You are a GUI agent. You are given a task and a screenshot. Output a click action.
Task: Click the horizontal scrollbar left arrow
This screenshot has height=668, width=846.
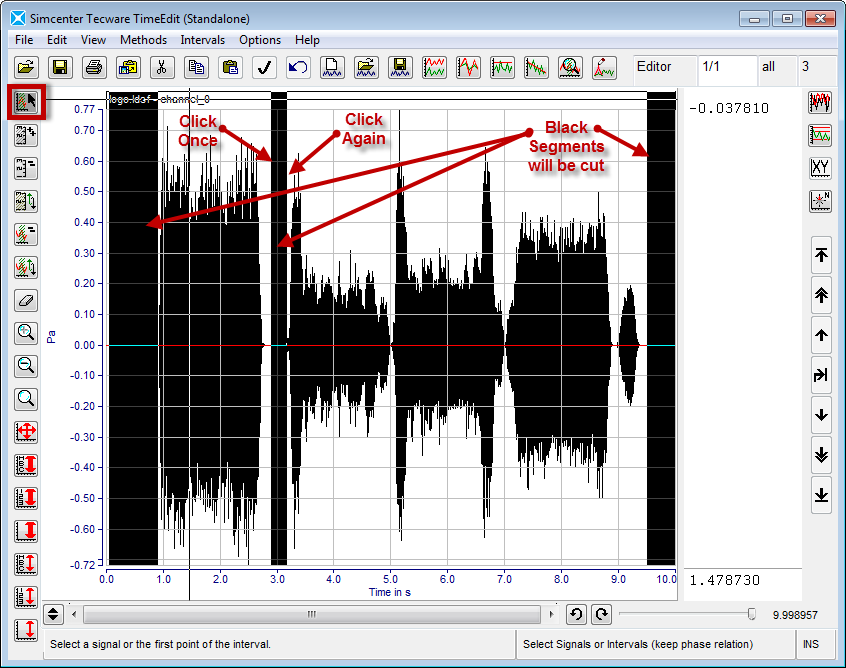tap(74, 614)
